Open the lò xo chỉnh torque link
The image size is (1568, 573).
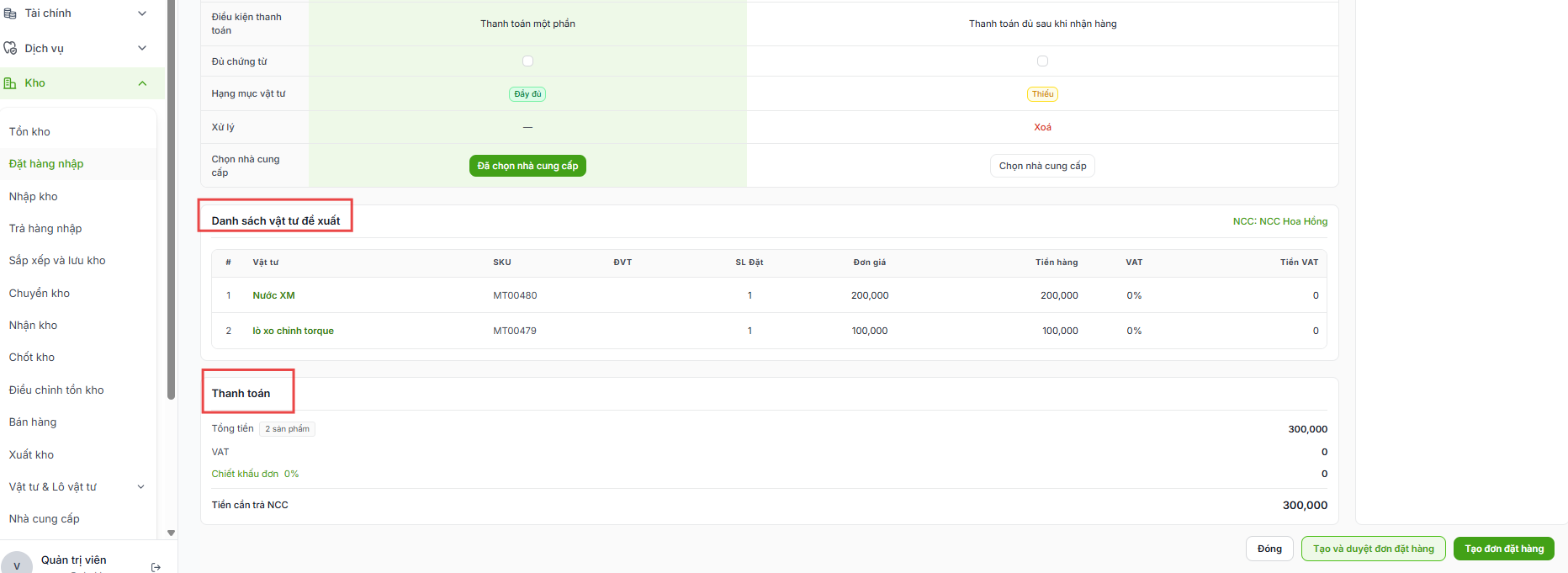(293, 331)
